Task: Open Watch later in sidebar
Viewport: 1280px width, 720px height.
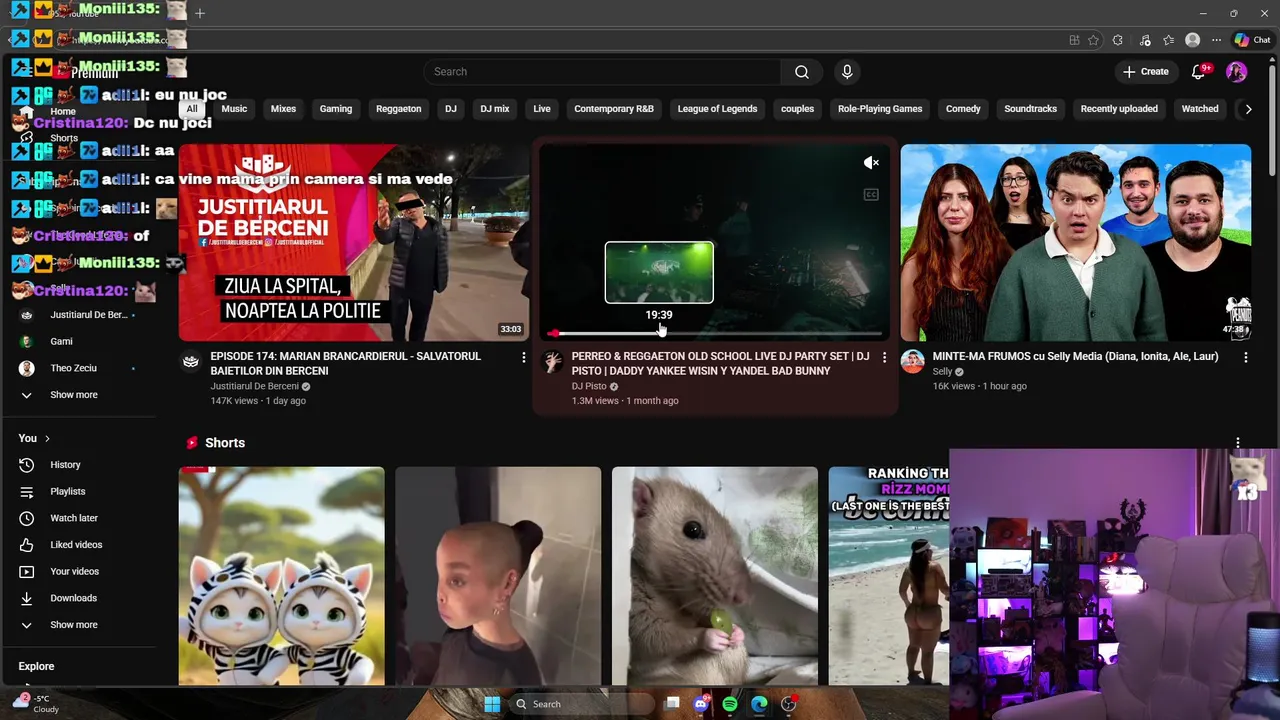Action: 74,518
